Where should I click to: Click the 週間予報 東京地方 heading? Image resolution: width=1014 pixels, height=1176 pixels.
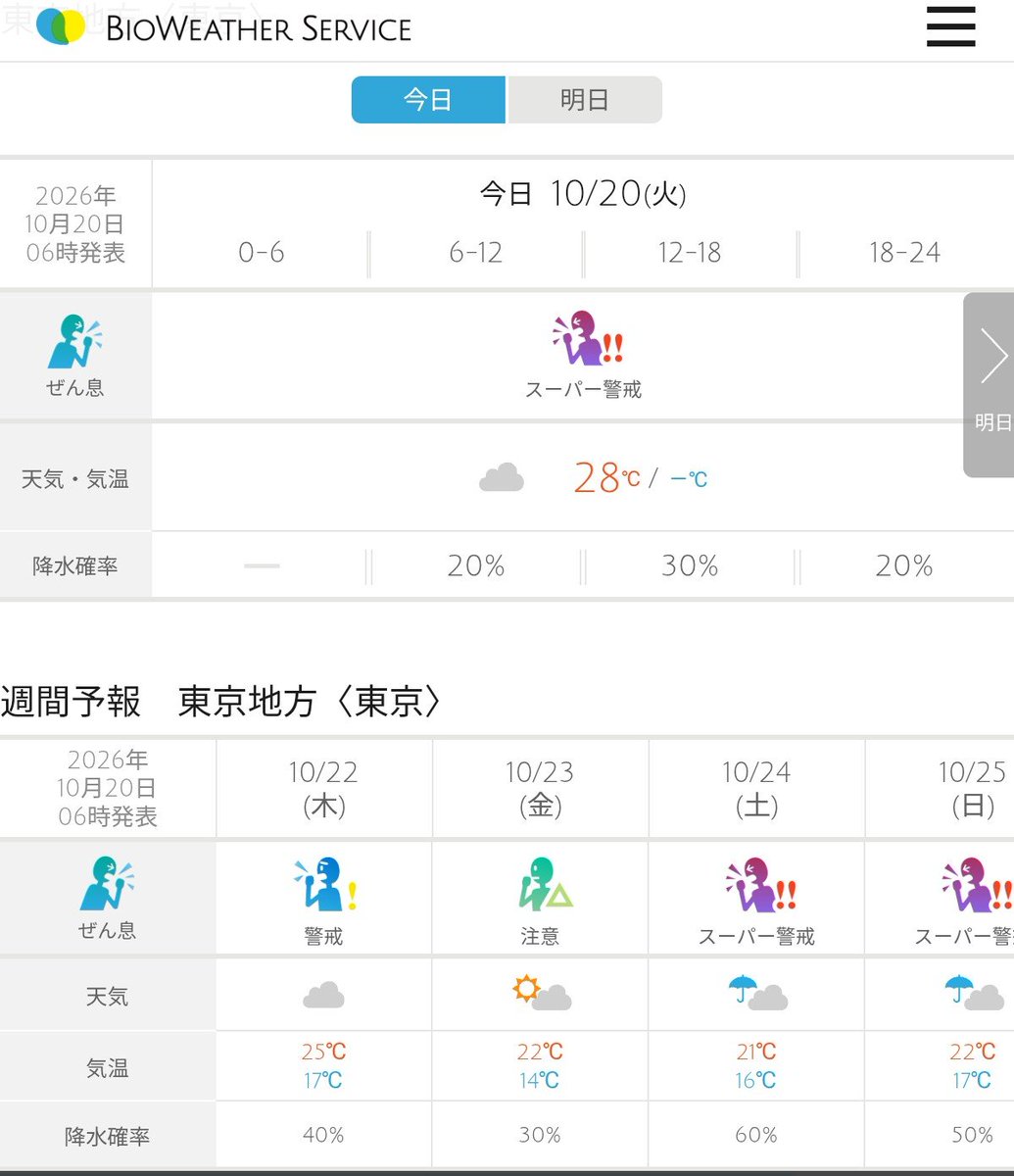pyautogui.click(x=221, y=702)
